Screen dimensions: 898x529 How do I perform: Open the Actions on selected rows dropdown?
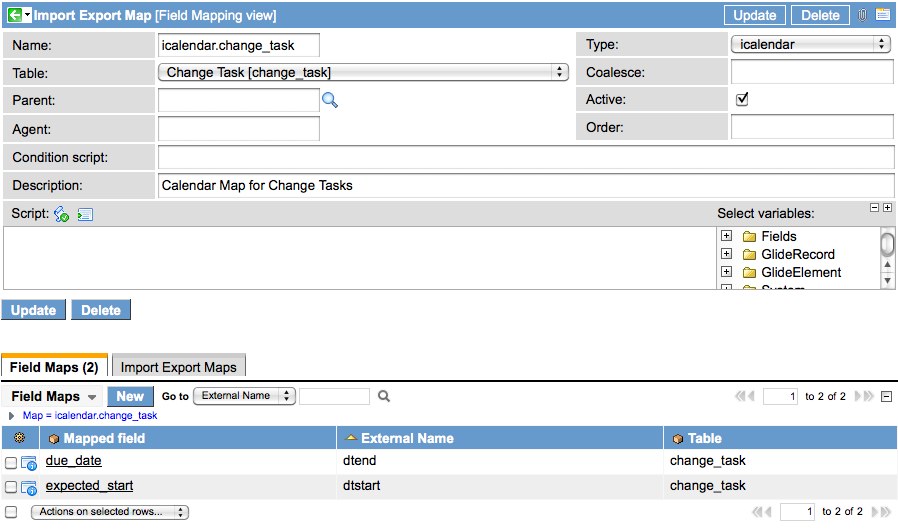pyautogui.click(x=109, y=512)
